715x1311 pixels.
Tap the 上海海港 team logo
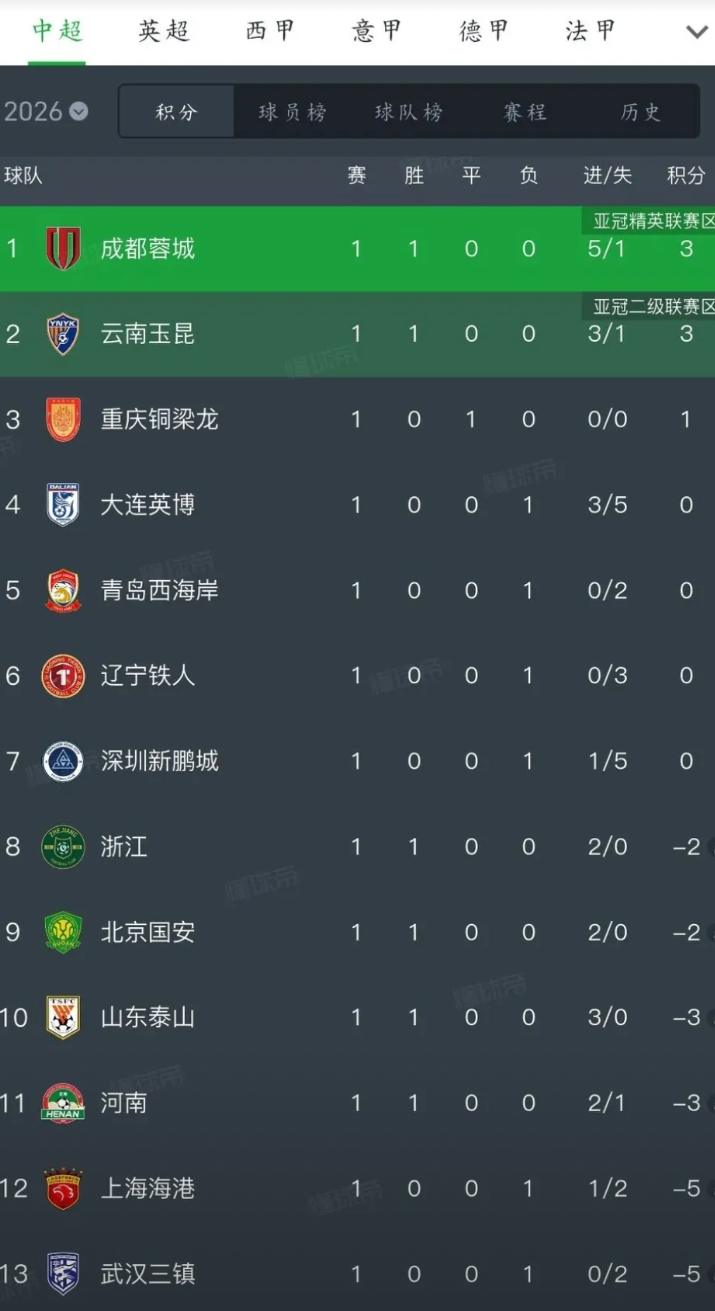click(x=63, y=1189)
